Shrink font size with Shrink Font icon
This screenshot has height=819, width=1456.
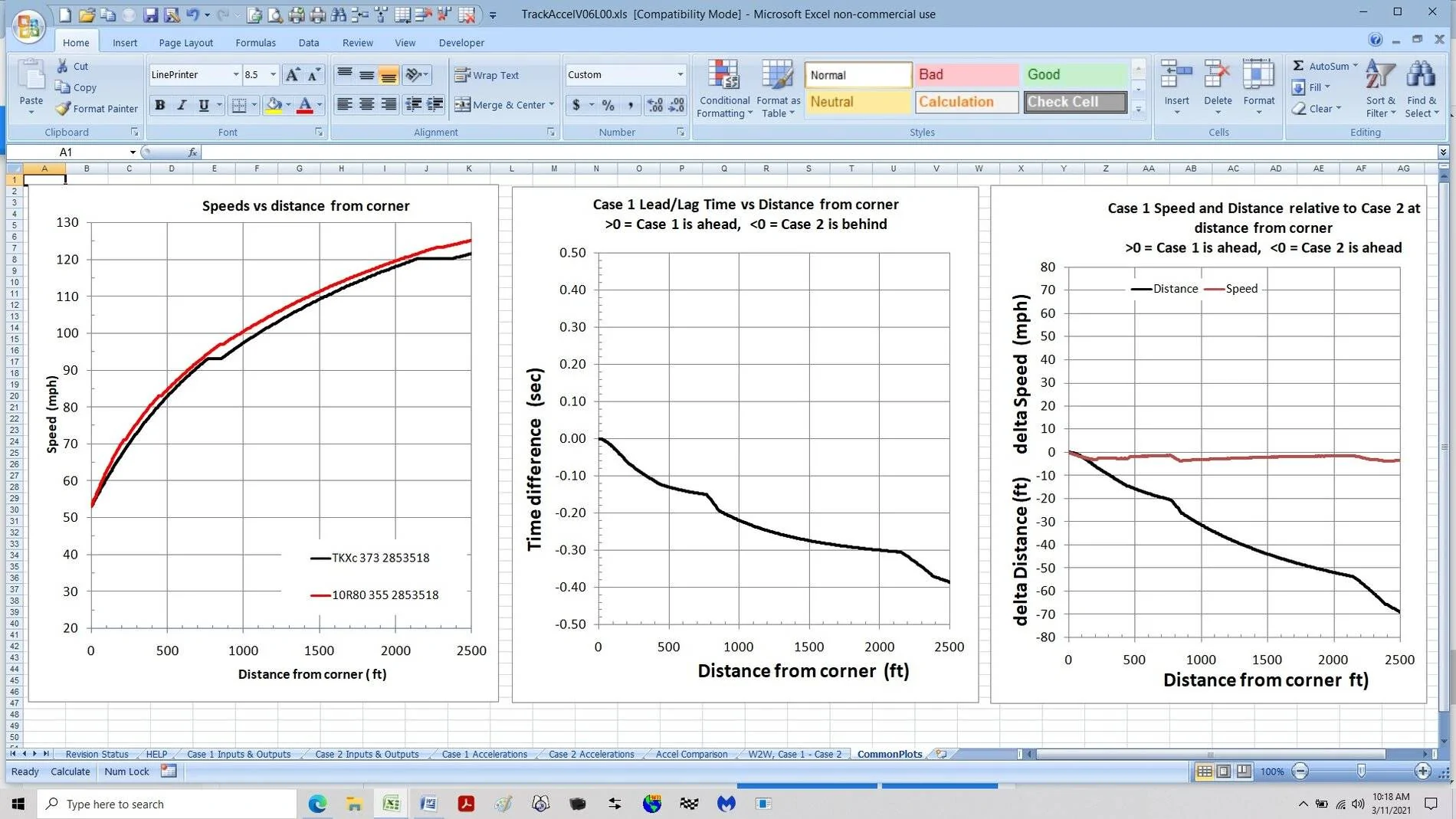click(x=313, y=74)
